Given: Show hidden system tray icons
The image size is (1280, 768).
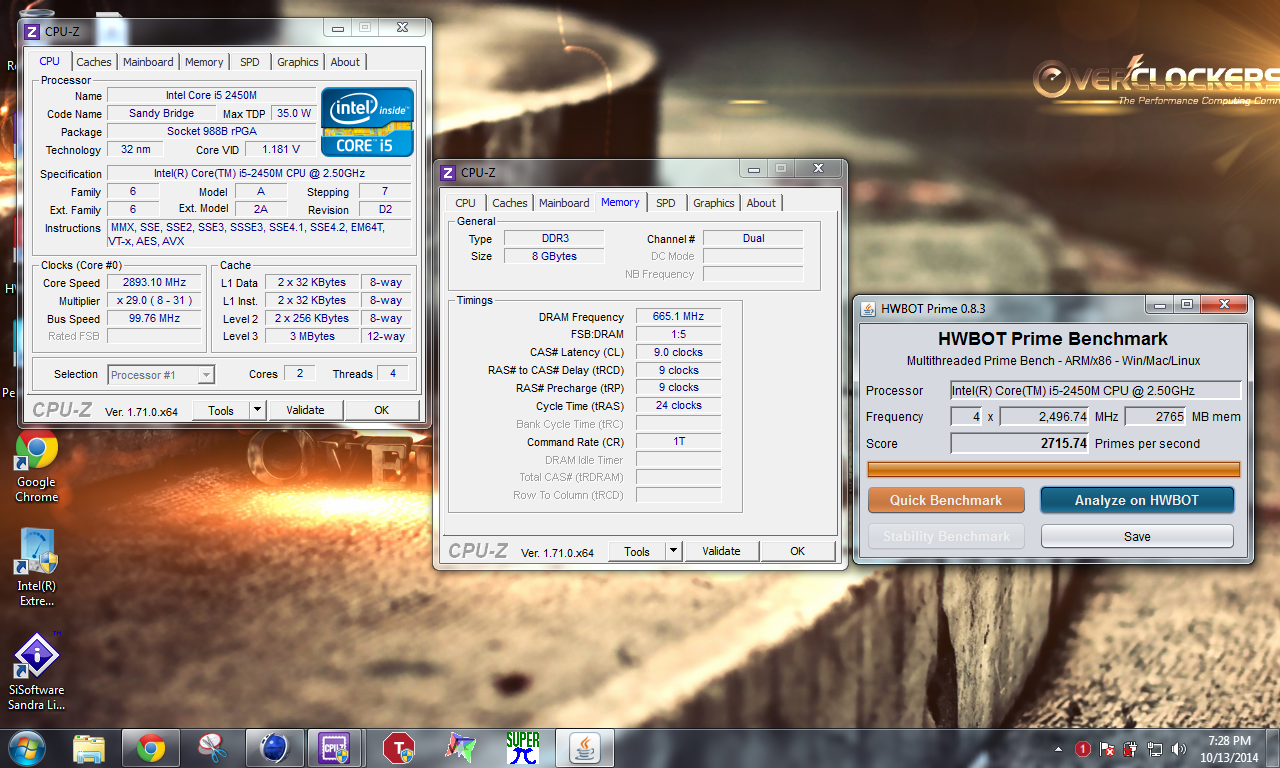Looking at the screenshot, I should pos(1059,749).
